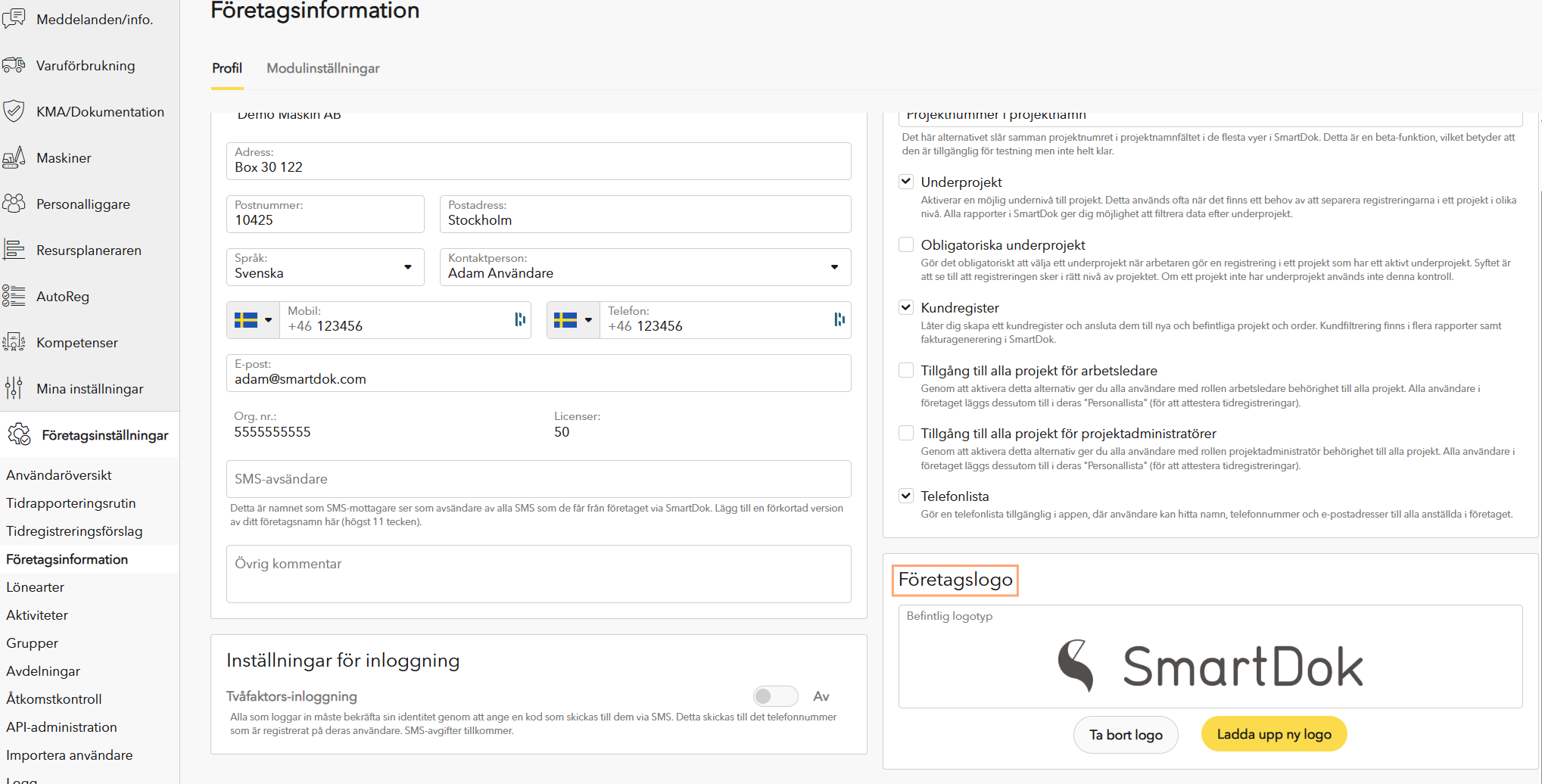
Task: Click the E-post input field
Action: [x=539, y=373]
